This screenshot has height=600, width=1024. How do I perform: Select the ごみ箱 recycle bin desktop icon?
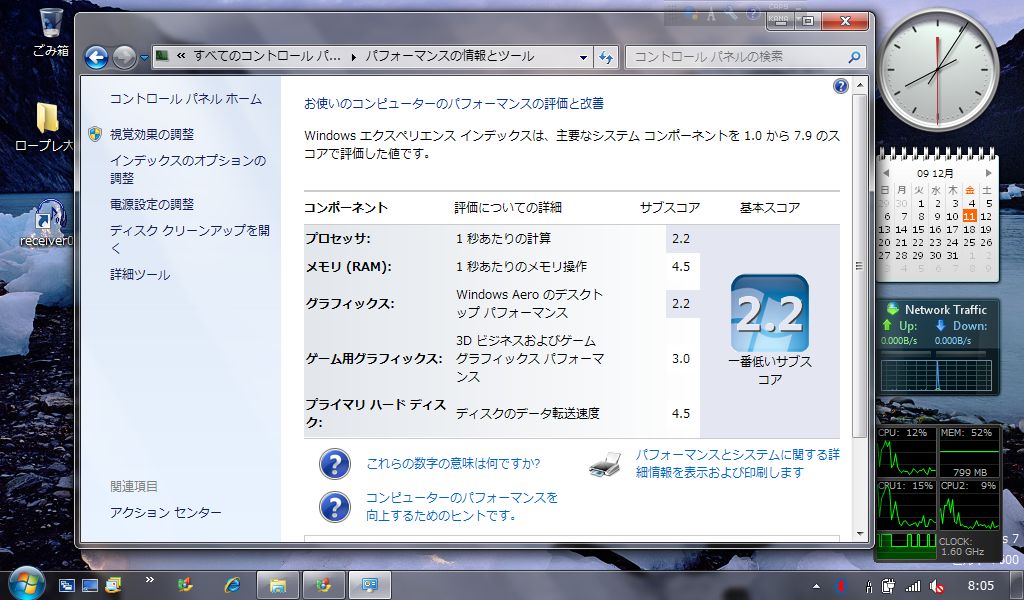[51, 32]
